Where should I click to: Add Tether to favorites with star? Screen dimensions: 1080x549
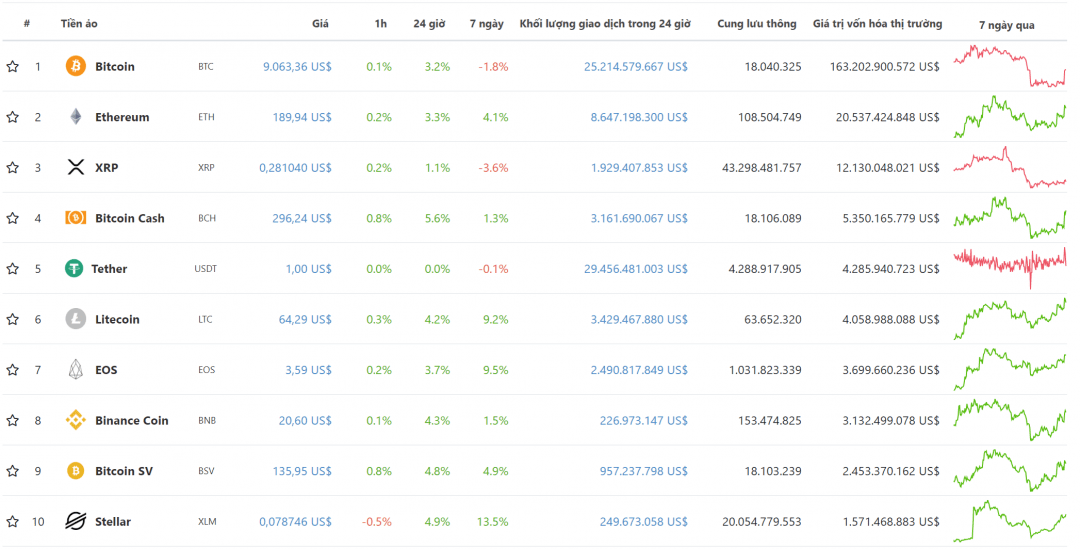12,268
